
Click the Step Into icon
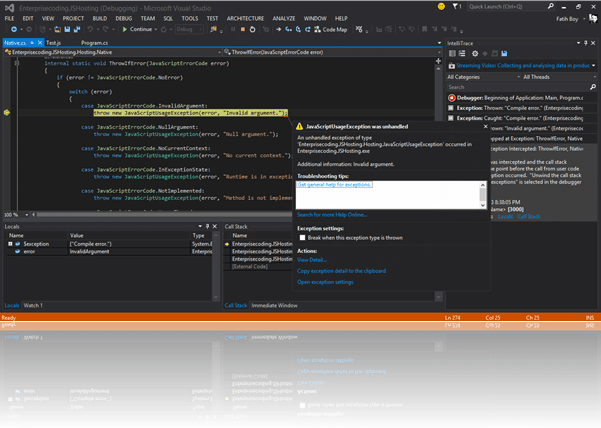[289, 29]
